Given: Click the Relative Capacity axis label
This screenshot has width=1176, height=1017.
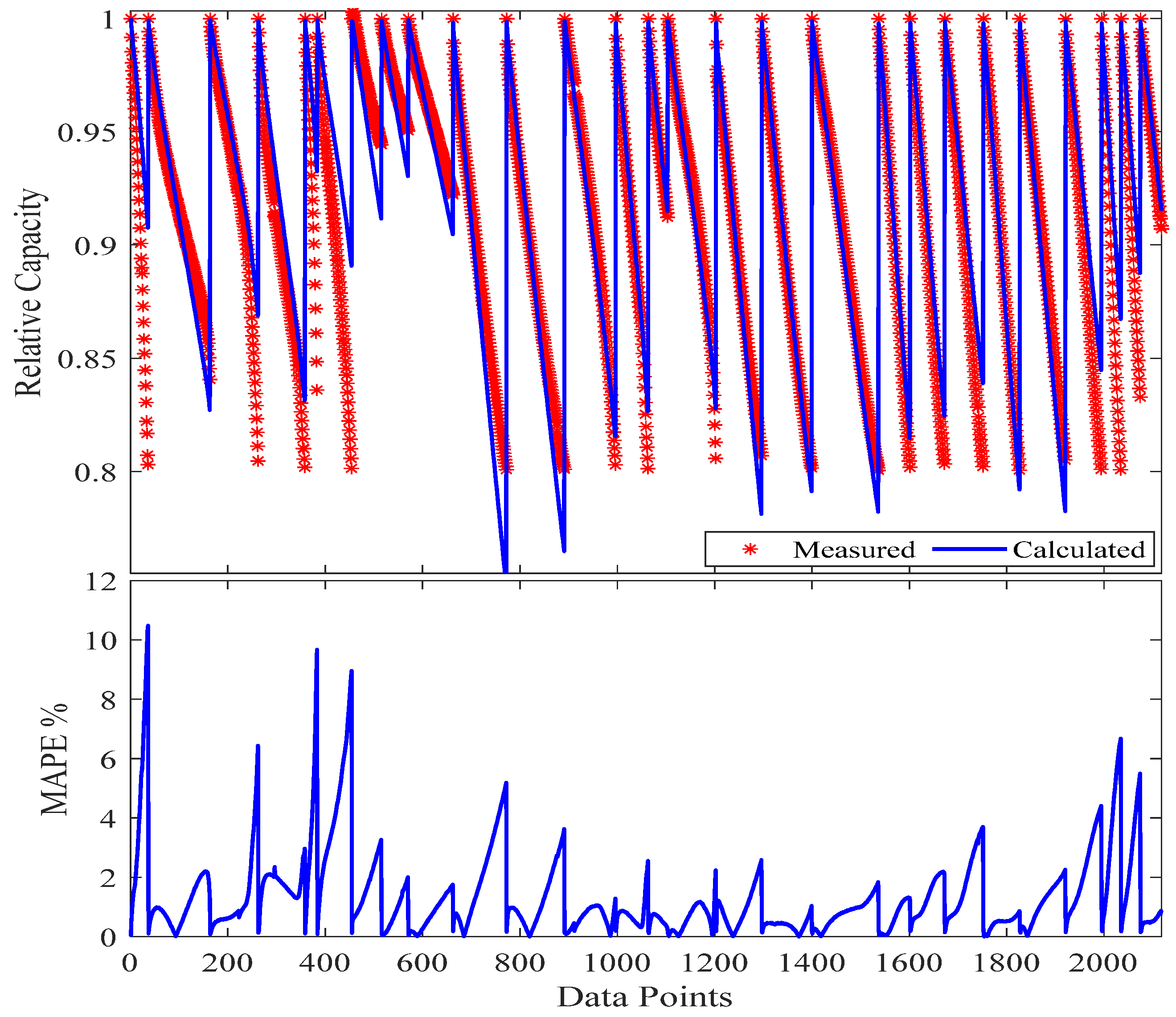Looking at the screenshot, I should pyautogui.click(x=29, y=293).
